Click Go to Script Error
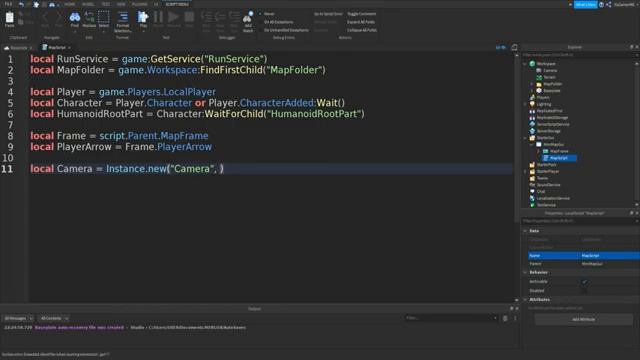 coord(328,14)
